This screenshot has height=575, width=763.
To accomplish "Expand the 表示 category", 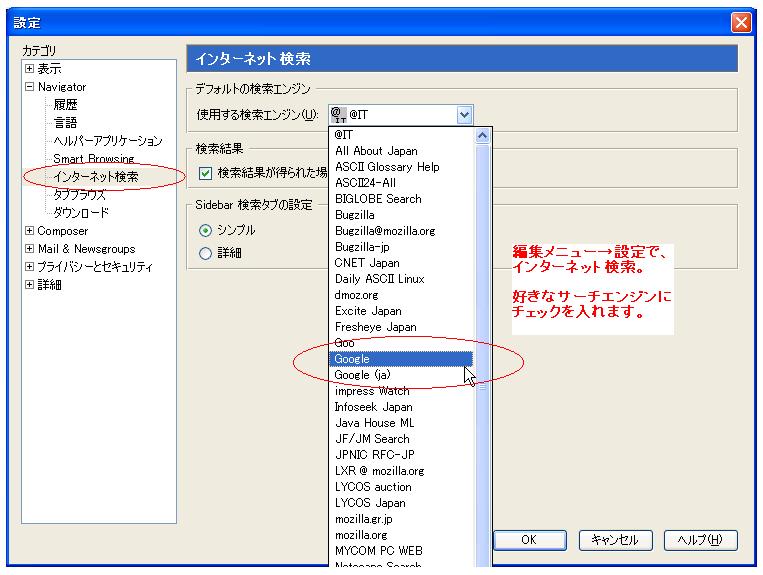I will (29, 69).
